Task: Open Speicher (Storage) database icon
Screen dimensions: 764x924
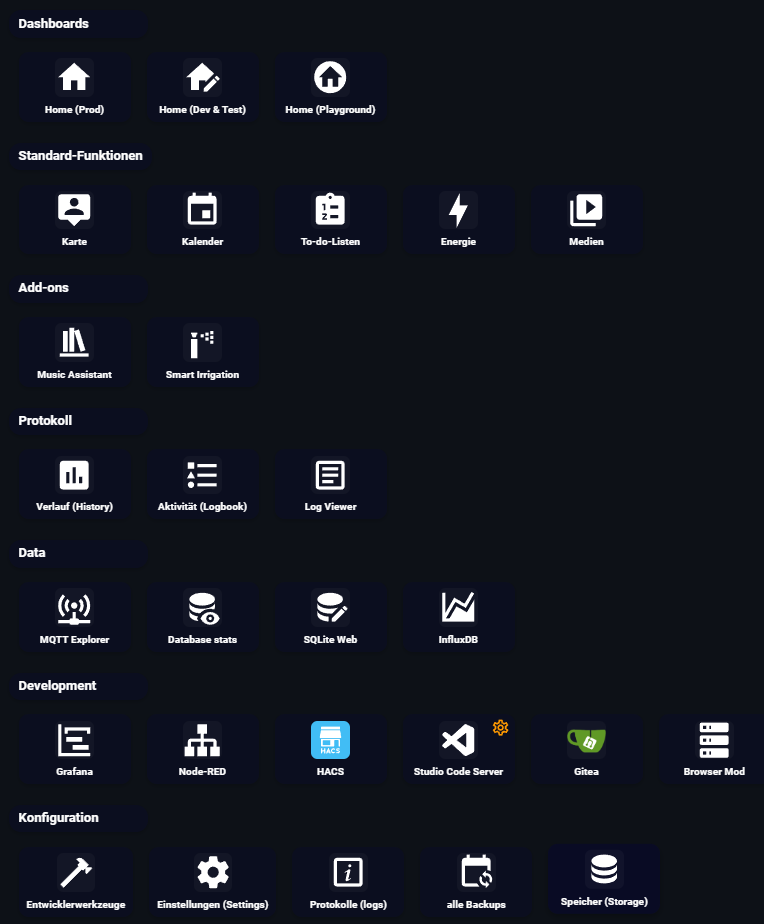Action: [x=604, y=869]
